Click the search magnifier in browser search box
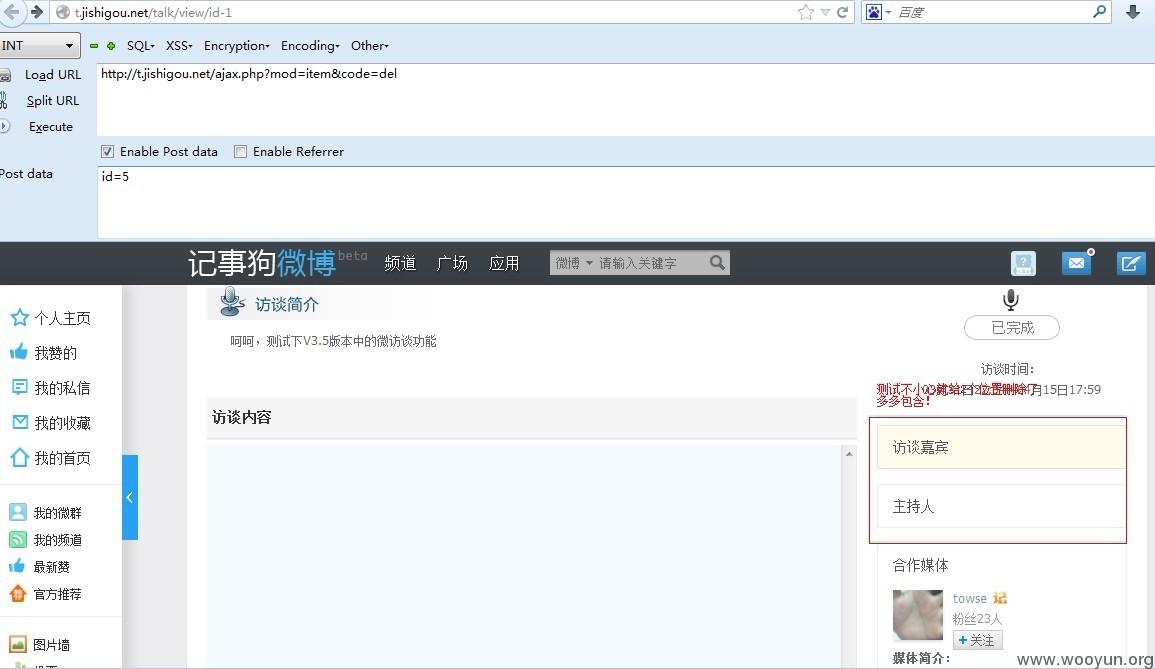The image size is (1155, 669). (x=1100, y=11)
